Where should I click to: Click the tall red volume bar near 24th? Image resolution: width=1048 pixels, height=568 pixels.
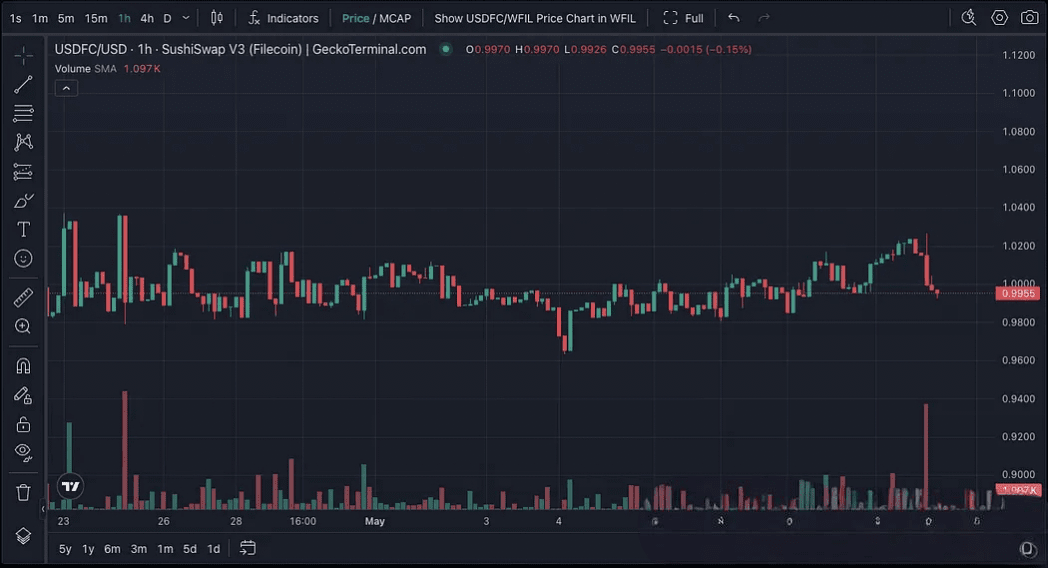point(125,450)
